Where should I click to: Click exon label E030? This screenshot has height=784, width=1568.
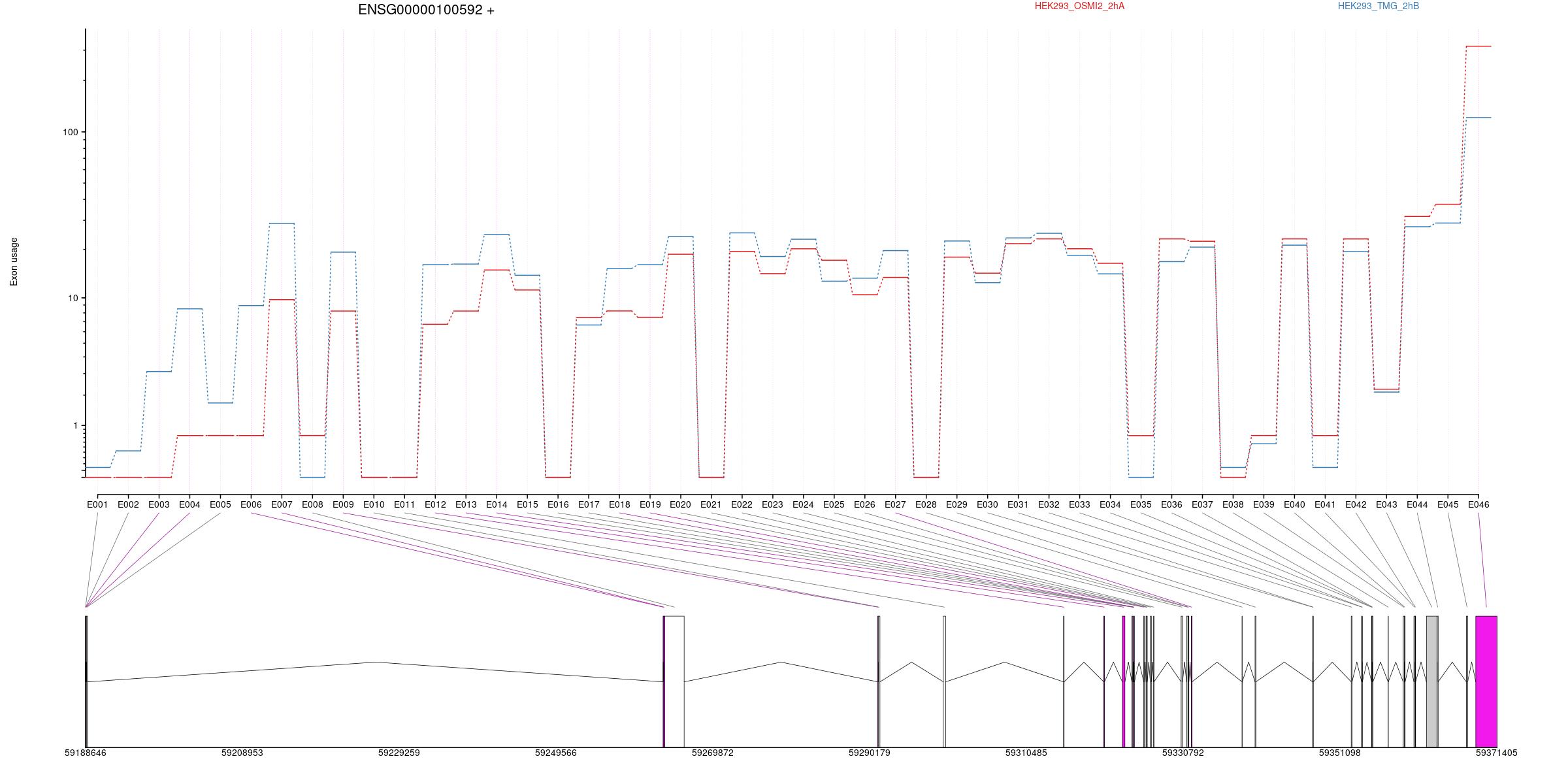988,504
